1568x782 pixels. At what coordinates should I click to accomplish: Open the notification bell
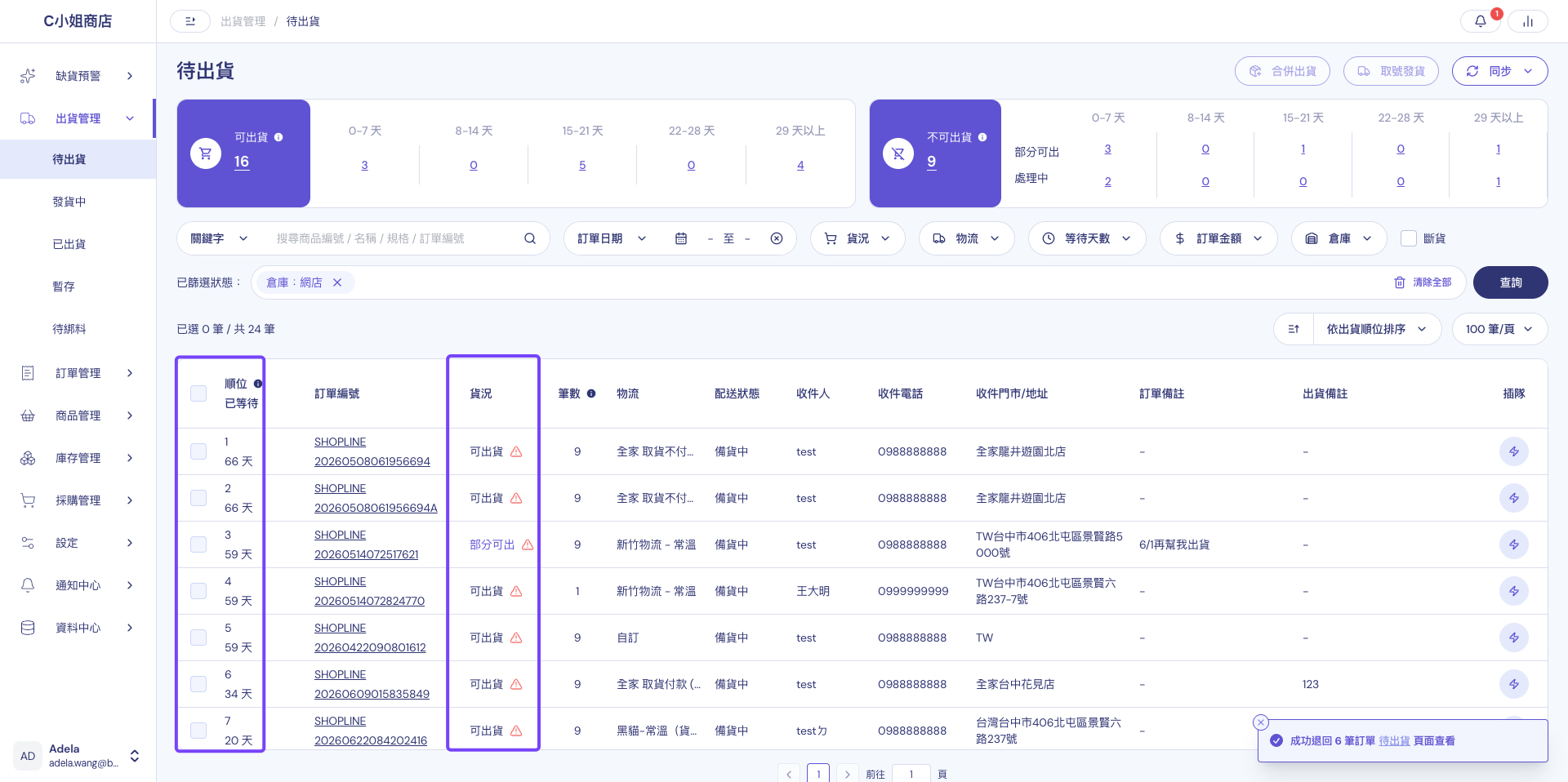pos(1480,21)
